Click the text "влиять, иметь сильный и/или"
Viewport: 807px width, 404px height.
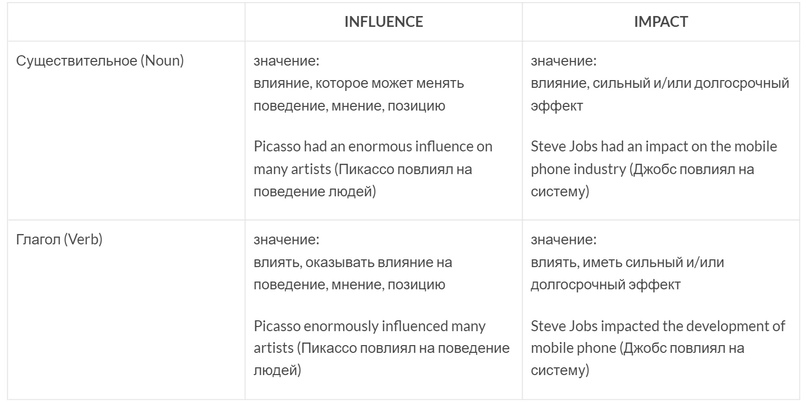(x=627, y=262)
